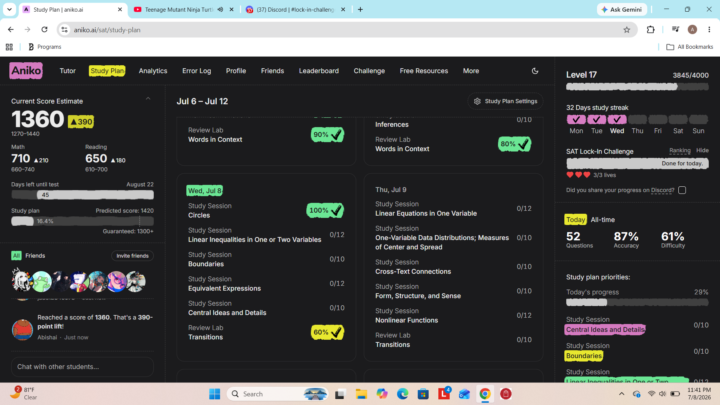Open the browser extensions puzzle icon
The image size is (720, 405).
650,30
